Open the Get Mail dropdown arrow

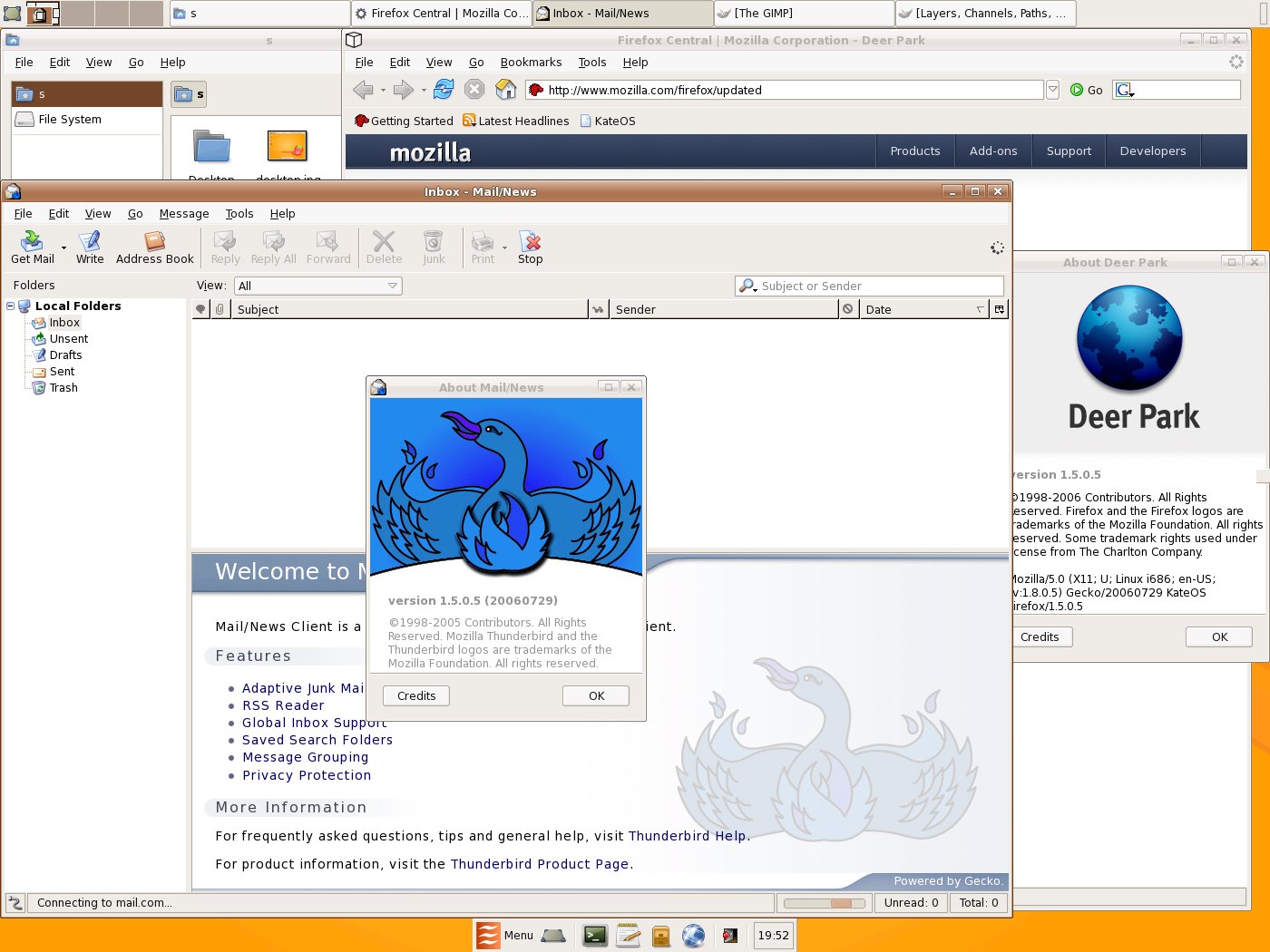click(x=63, y=247)
